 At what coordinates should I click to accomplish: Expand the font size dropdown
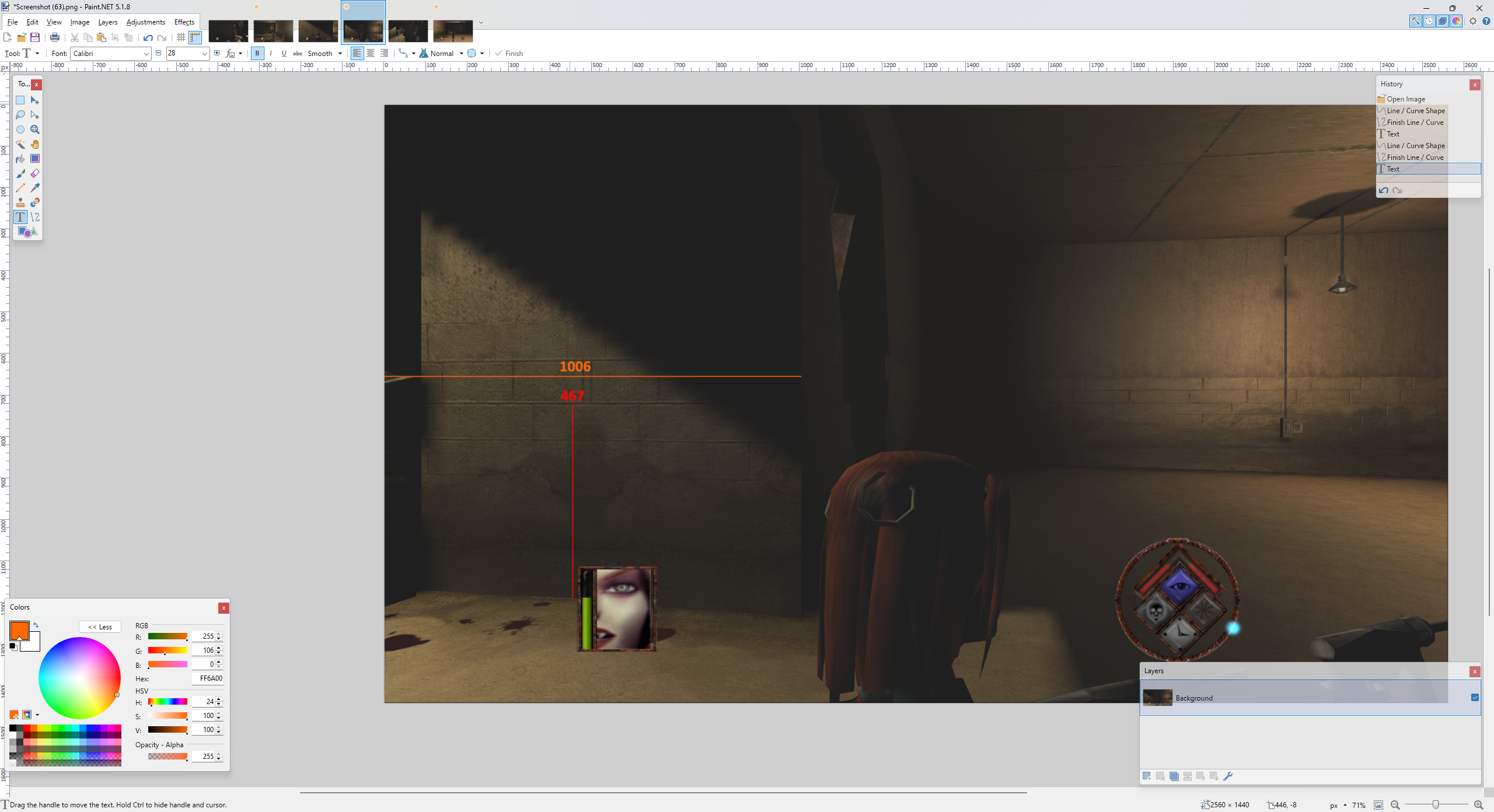(204, 54)
